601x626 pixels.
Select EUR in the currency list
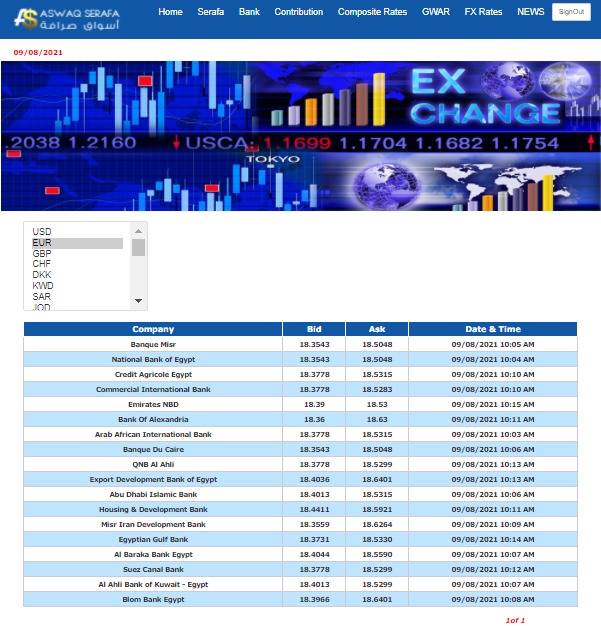(x=77, y=243)
